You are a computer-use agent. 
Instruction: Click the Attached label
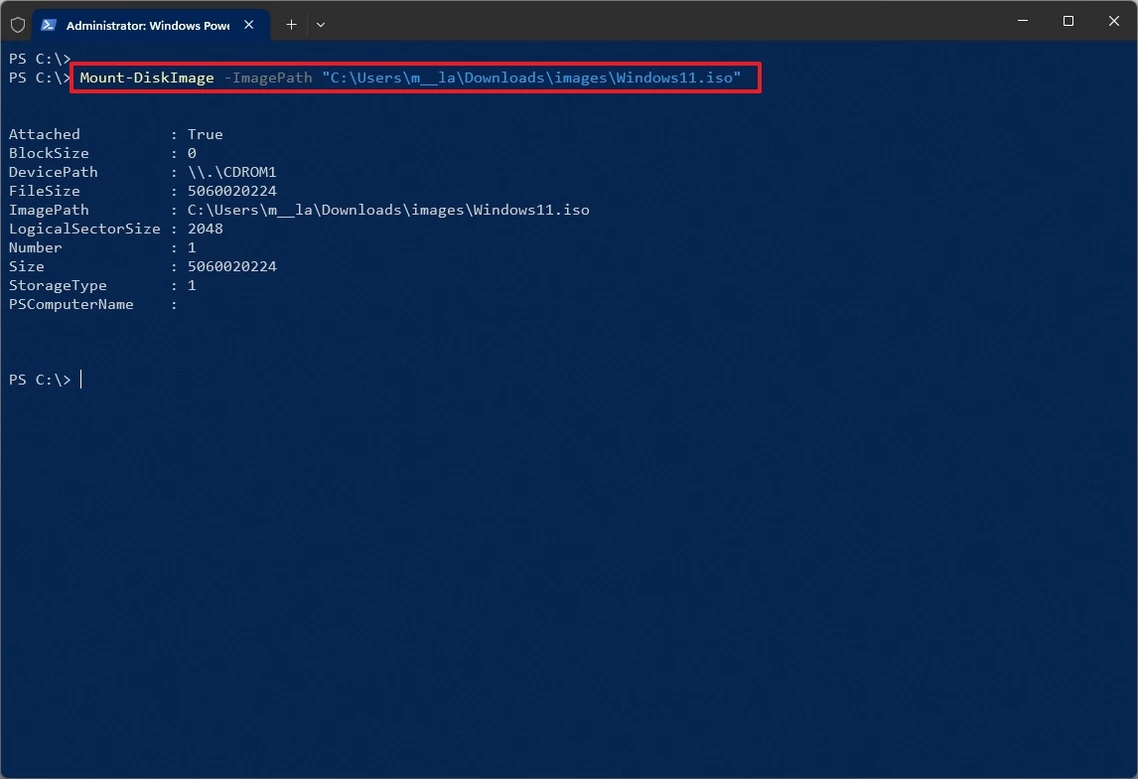[44, 134]
